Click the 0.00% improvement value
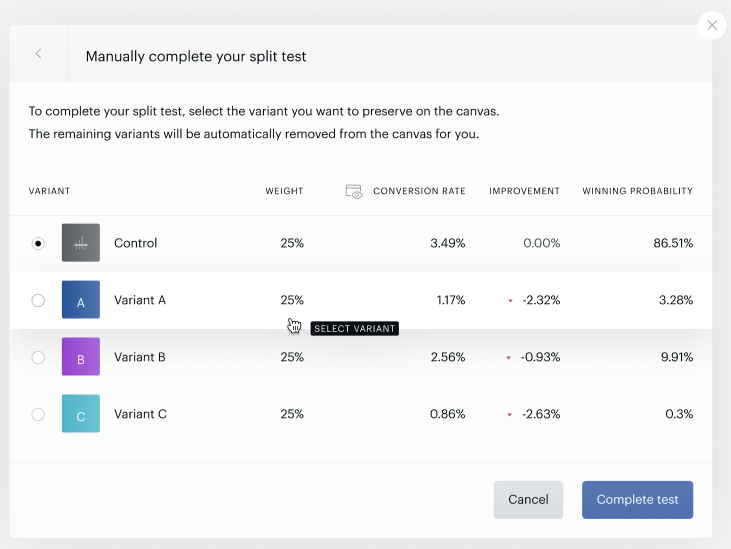Screen dimensions: 731x549 pyautogui.click(x=541, y=243)
